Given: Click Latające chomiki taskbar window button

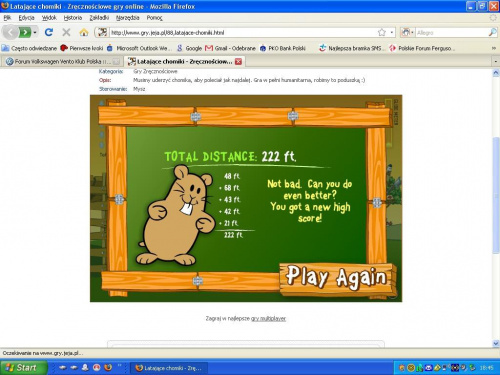Looking at the screenshot, I should [x=169, y=368].
